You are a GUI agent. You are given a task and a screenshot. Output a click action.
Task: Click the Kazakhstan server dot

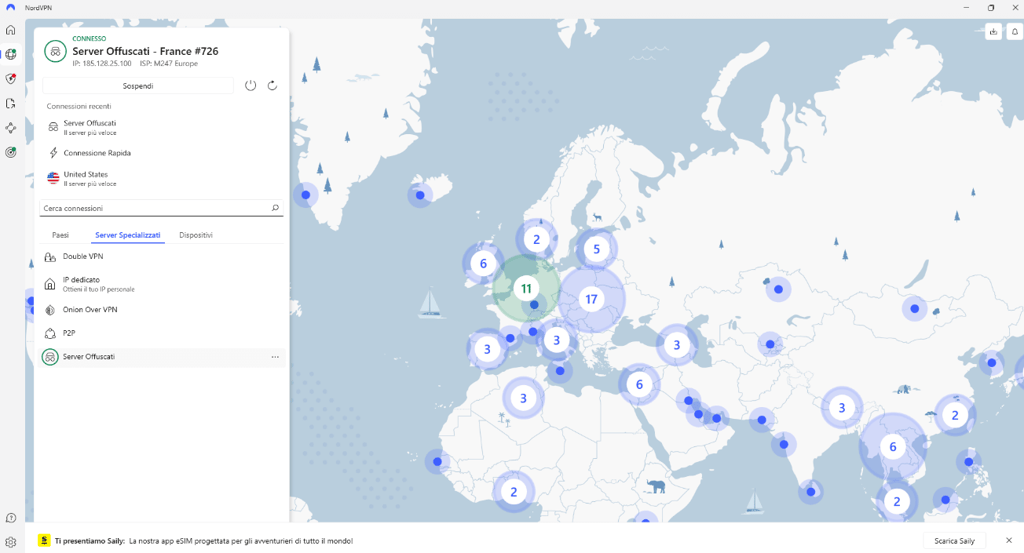point(778,289)
